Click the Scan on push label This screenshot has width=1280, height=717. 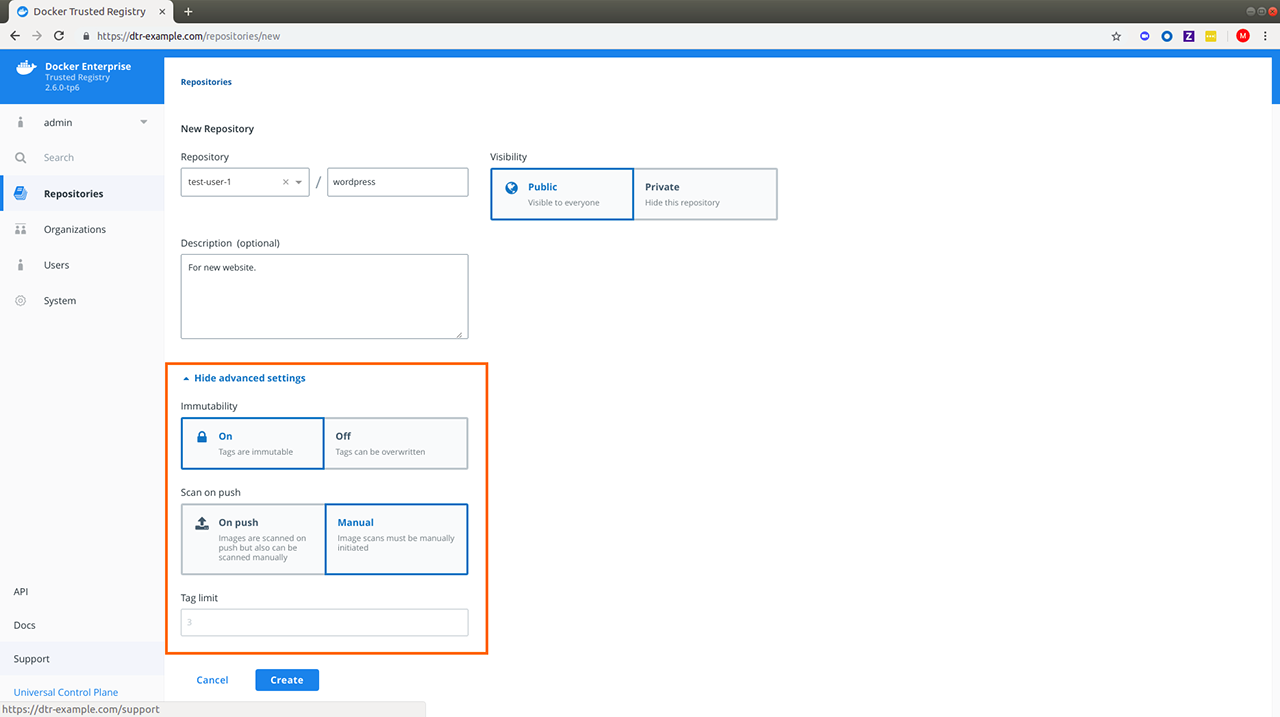(211, 492)
